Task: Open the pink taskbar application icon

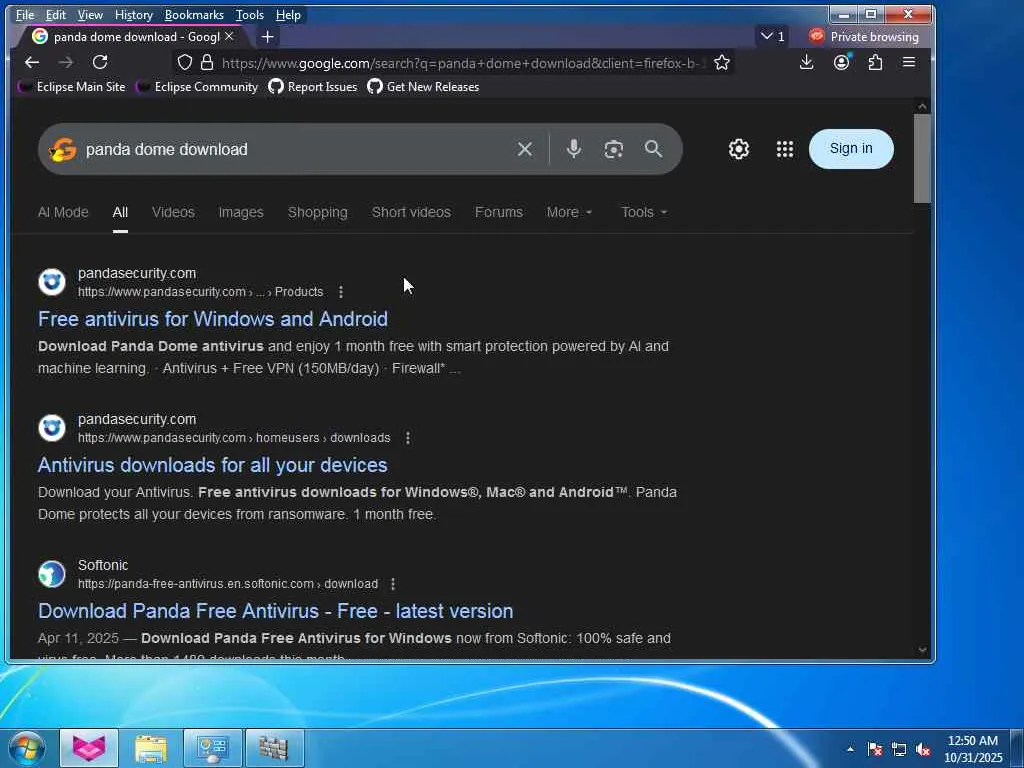Action: point(89,748)
